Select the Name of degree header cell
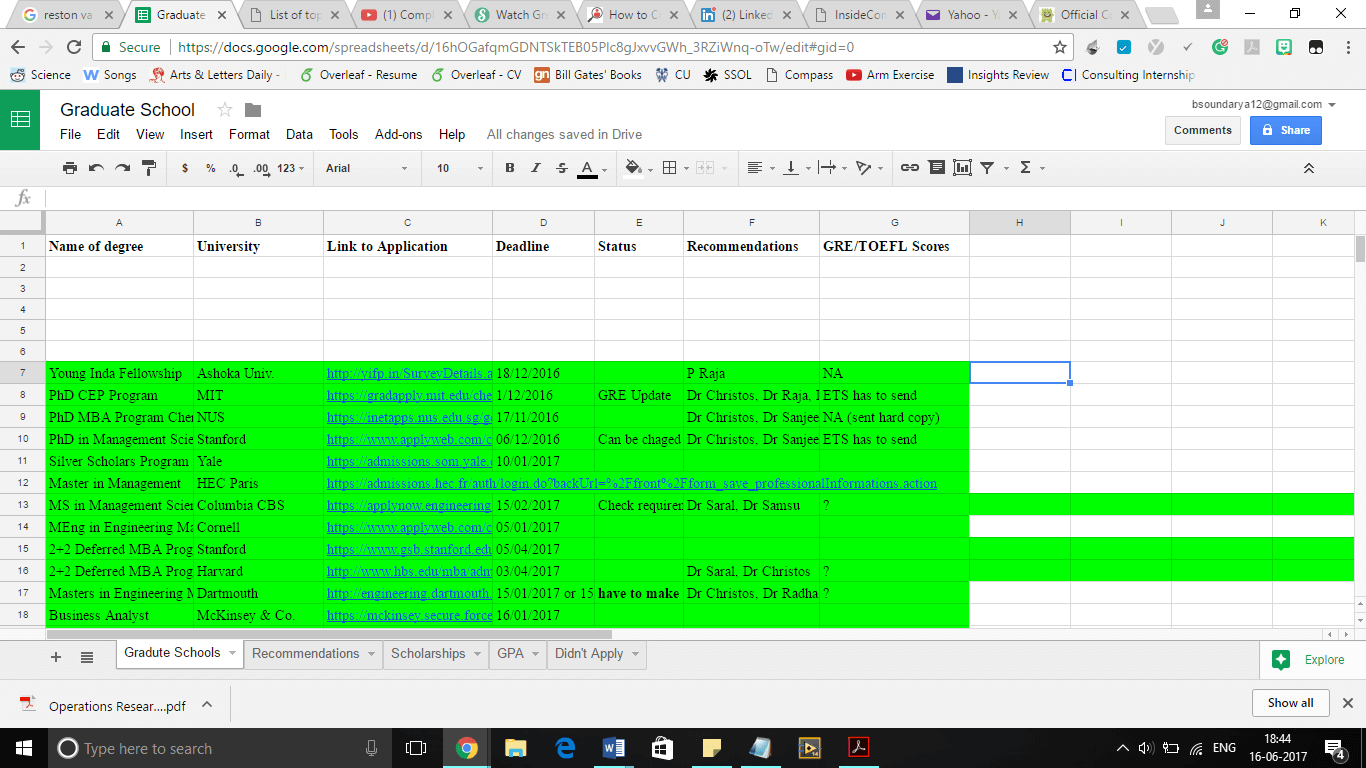This screenshot has width=1366, height=768. point(120,246)
